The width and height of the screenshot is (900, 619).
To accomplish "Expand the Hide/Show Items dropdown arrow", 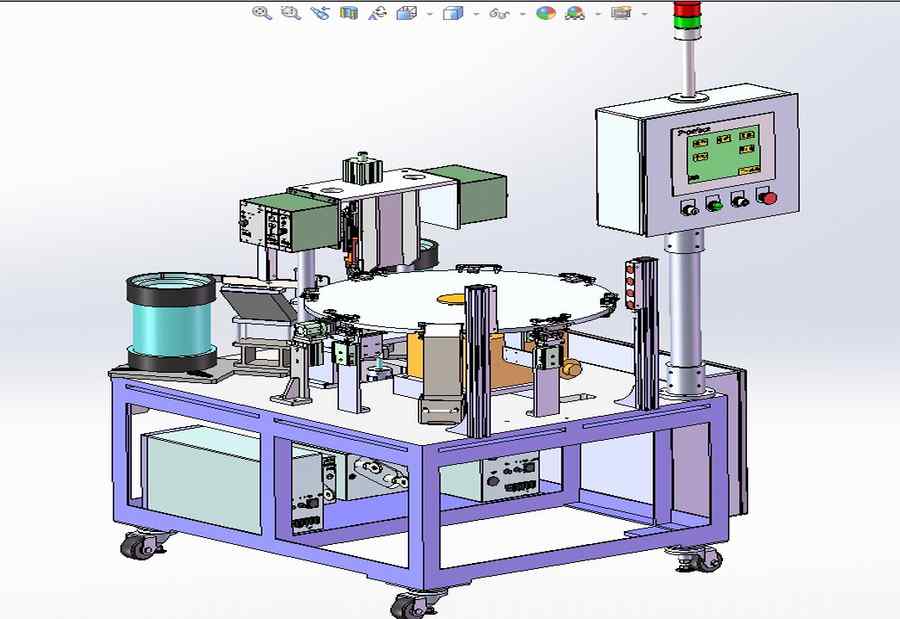I will coord(522,14).
